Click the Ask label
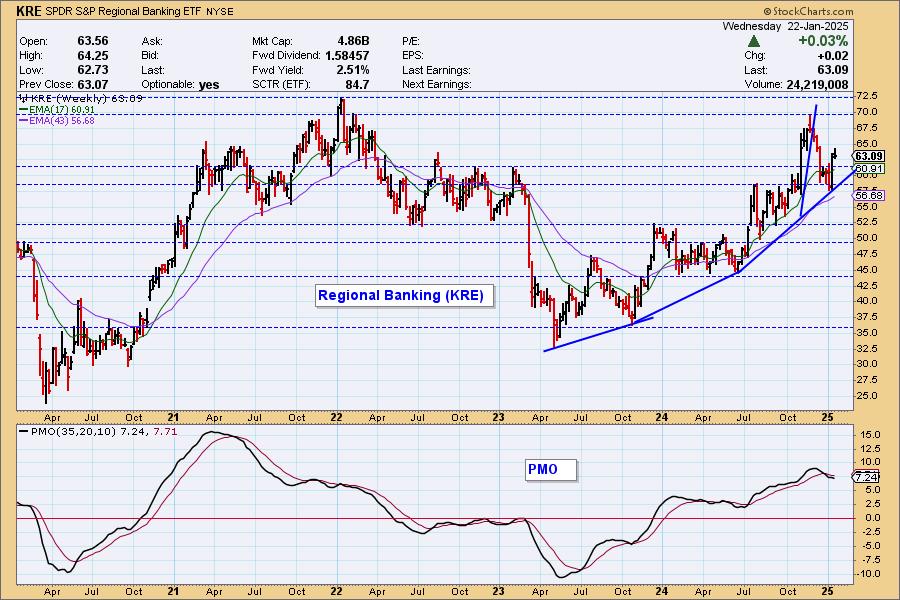 [x=152, y=41]
